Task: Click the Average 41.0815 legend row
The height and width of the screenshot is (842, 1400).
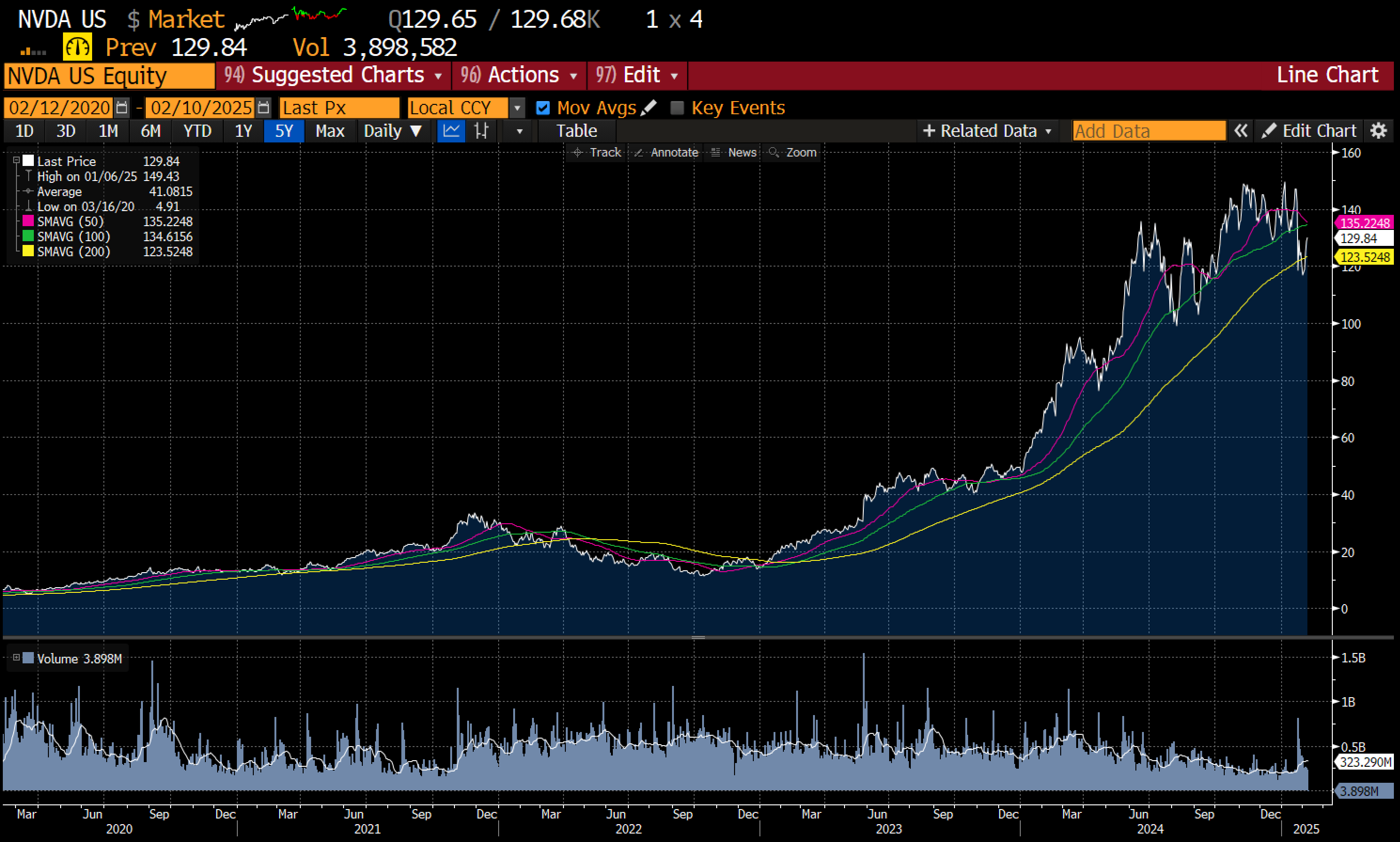Action: click(109, 192)
